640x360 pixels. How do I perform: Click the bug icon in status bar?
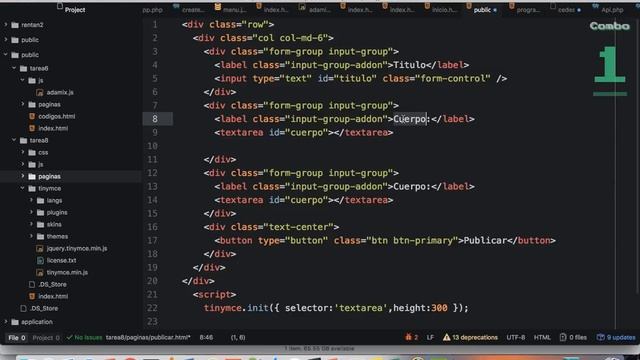point(408,337)
